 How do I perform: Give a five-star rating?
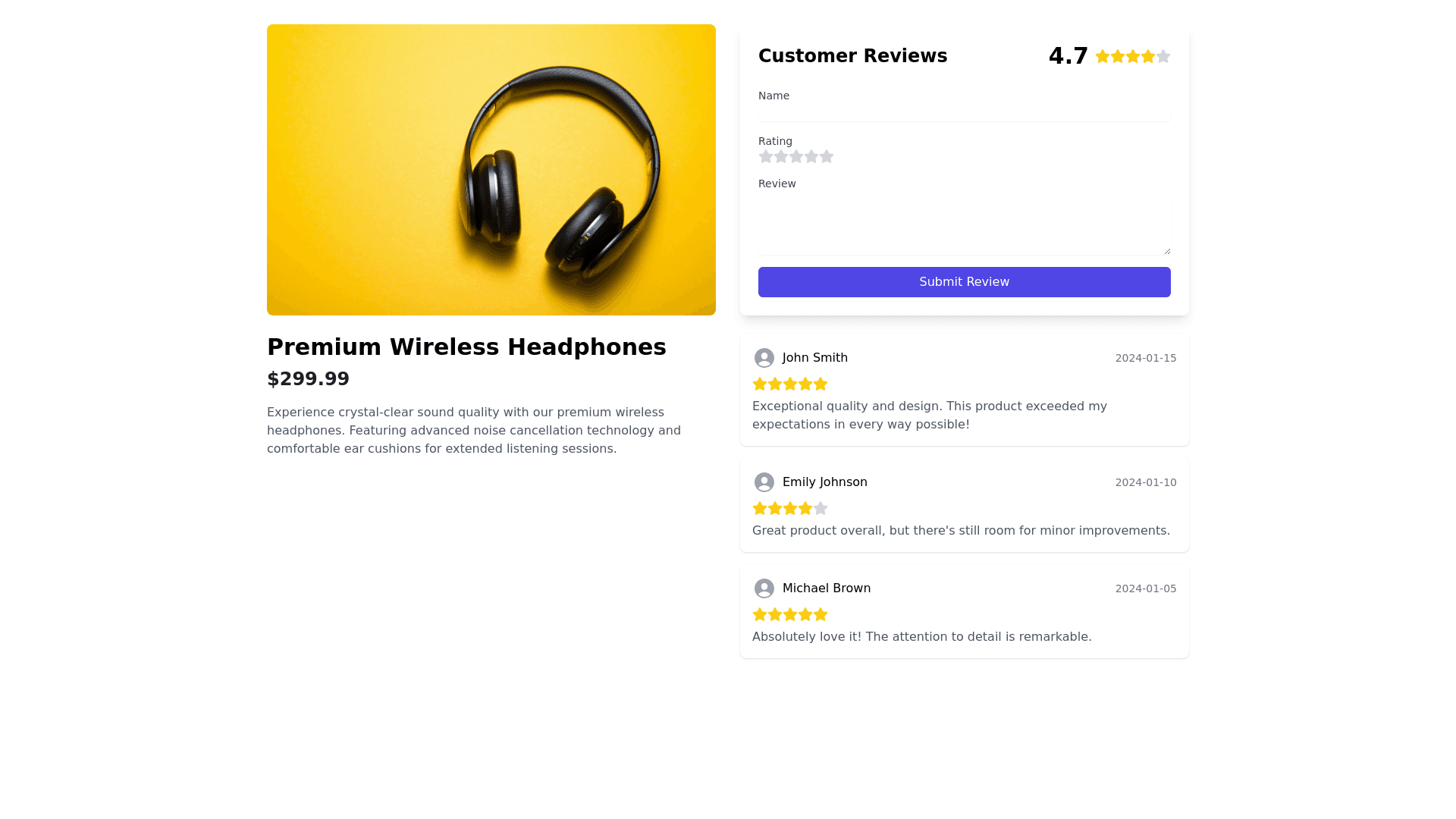(x=827, y=156)
